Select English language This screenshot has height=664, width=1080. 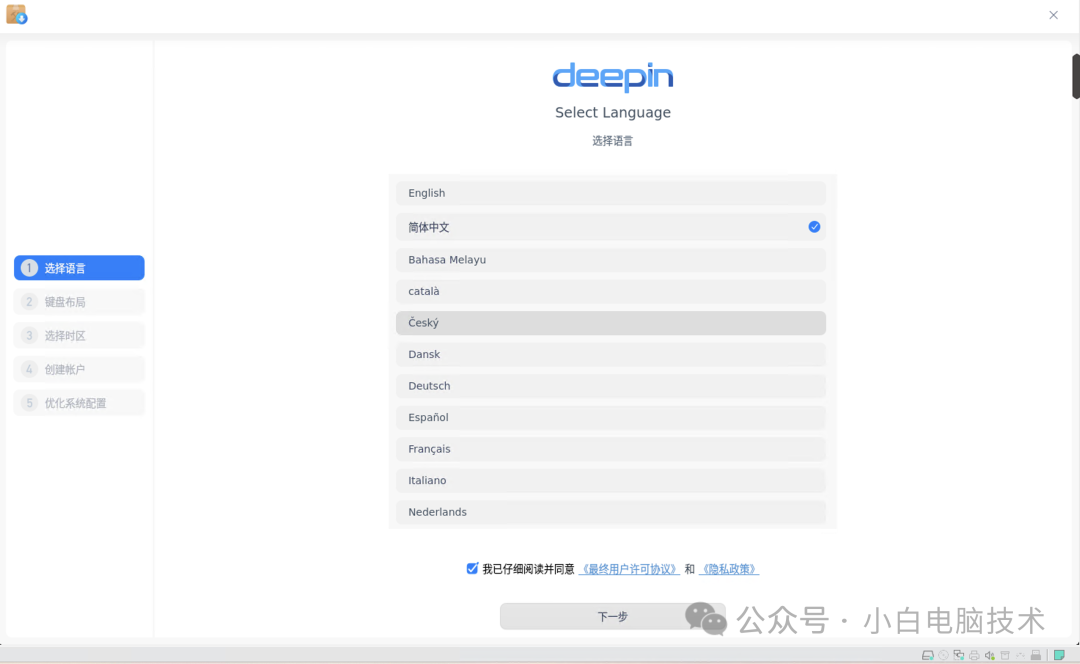(x=610, y=193)
